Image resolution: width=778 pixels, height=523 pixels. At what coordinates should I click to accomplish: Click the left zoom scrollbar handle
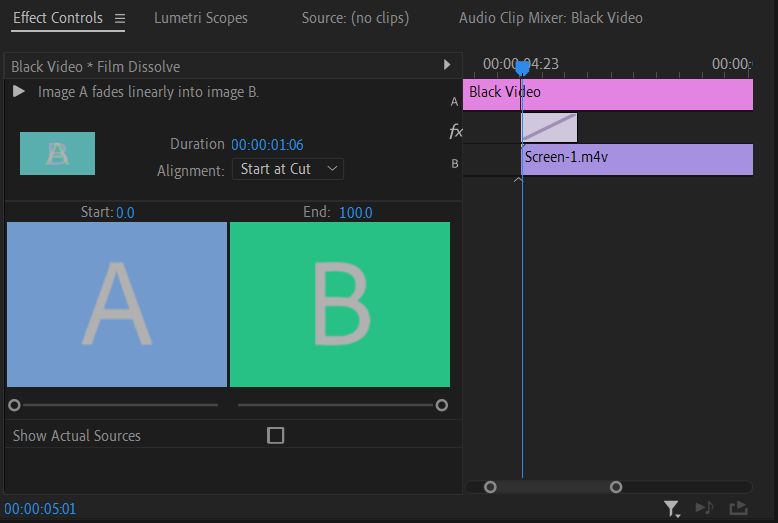490,487
